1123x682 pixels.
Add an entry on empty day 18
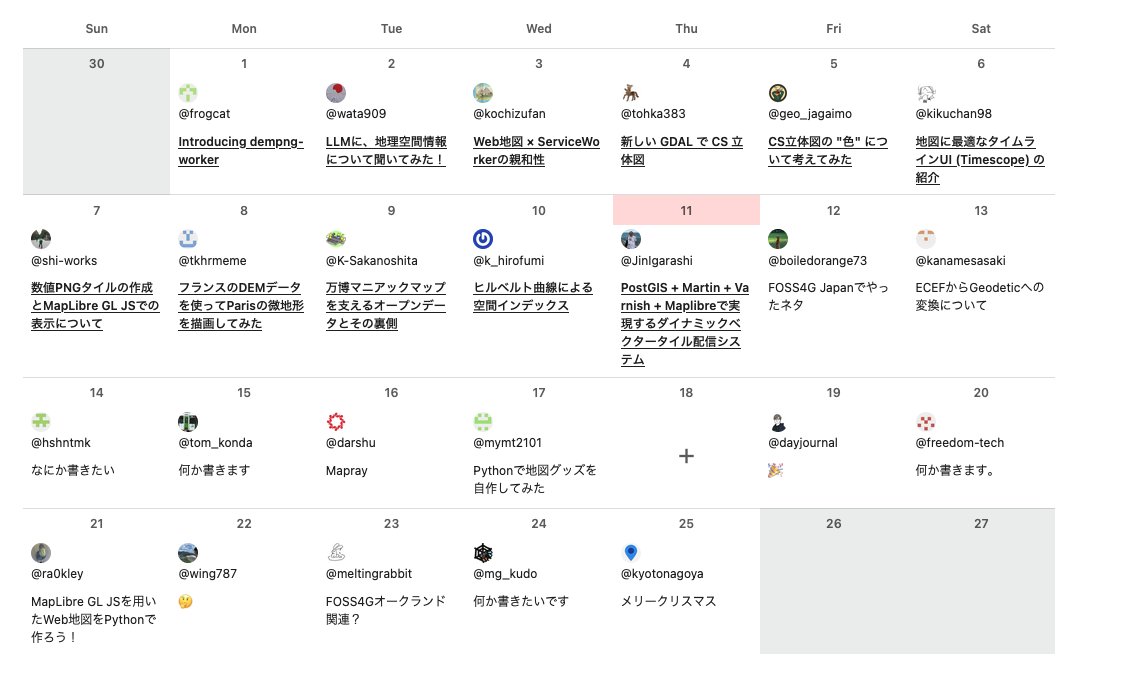[686, 456]
